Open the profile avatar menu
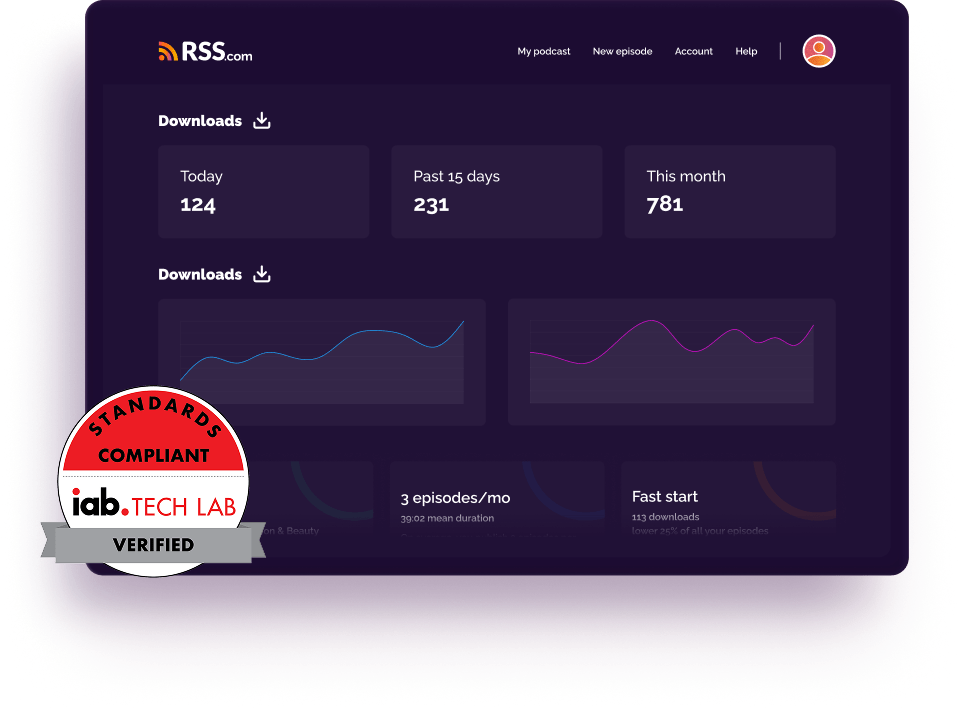This screenshot has width=960, height=711. pyautogui.click(x=818, y=50)
